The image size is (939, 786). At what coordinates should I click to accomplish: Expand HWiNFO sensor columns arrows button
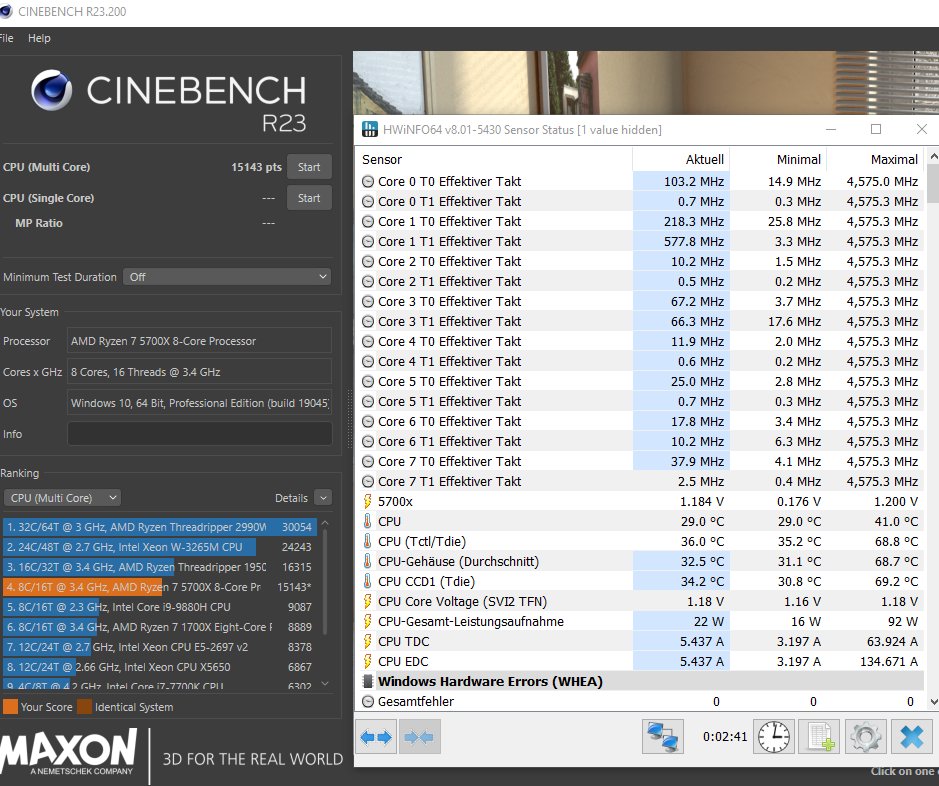[376, 737]
